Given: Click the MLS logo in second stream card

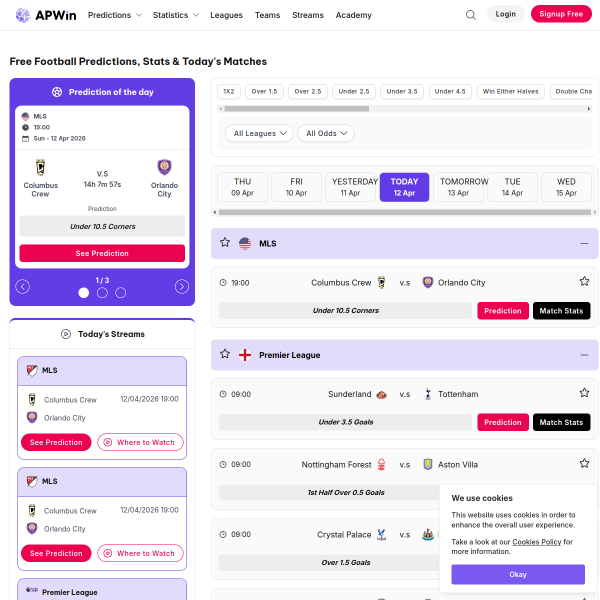Looking at the screenshot, I should (32, 481).
